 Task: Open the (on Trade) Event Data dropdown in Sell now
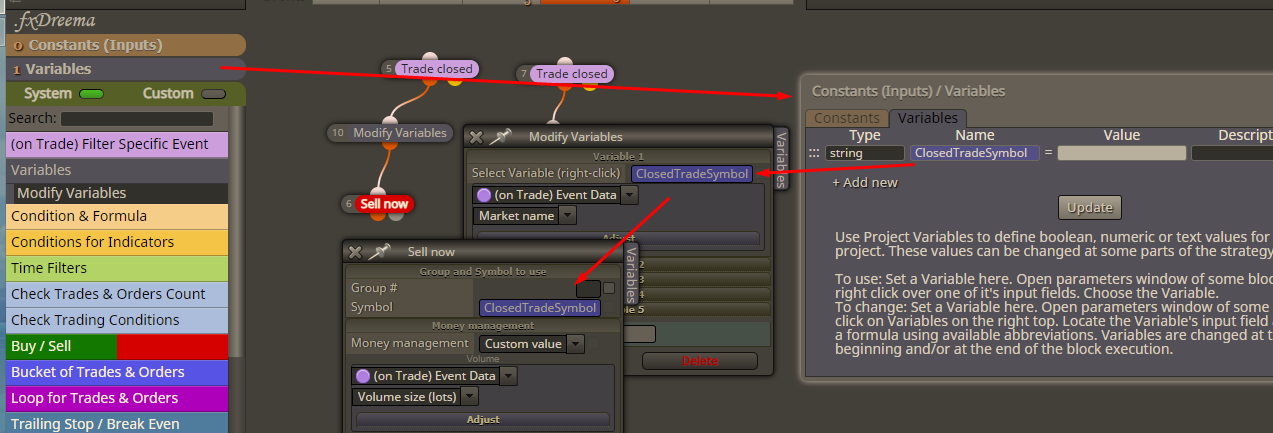tap(508, 376)
